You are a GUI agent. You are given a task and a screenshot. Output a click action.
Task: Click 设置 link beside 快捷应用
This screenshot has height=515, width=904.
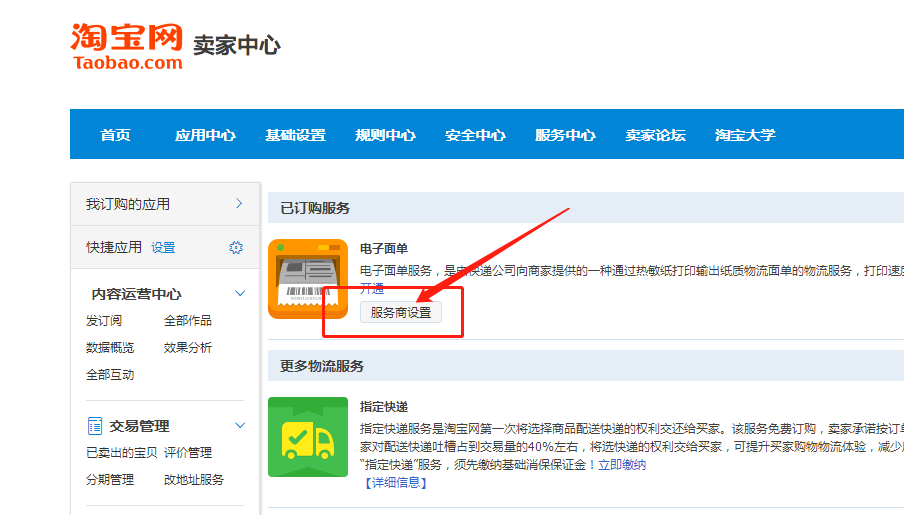coord(163,247)
